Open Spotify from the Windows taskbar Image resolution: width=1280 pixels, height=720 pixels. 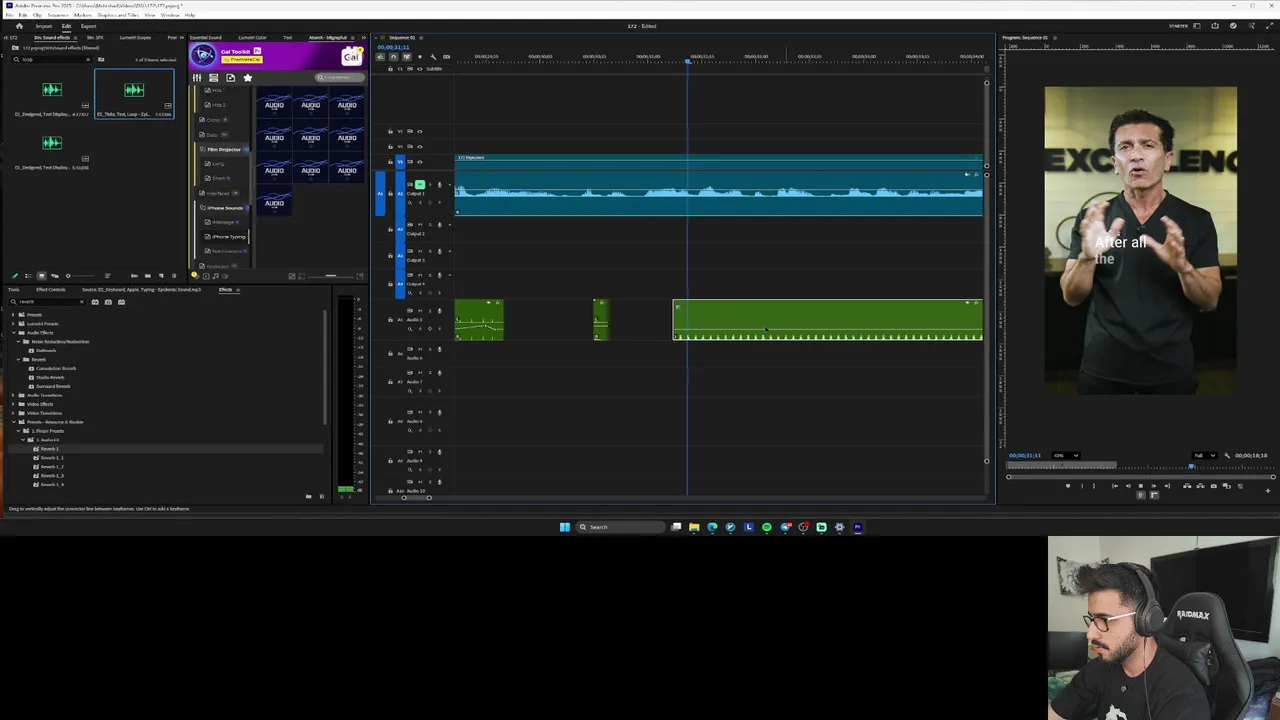tap(767, 527)
